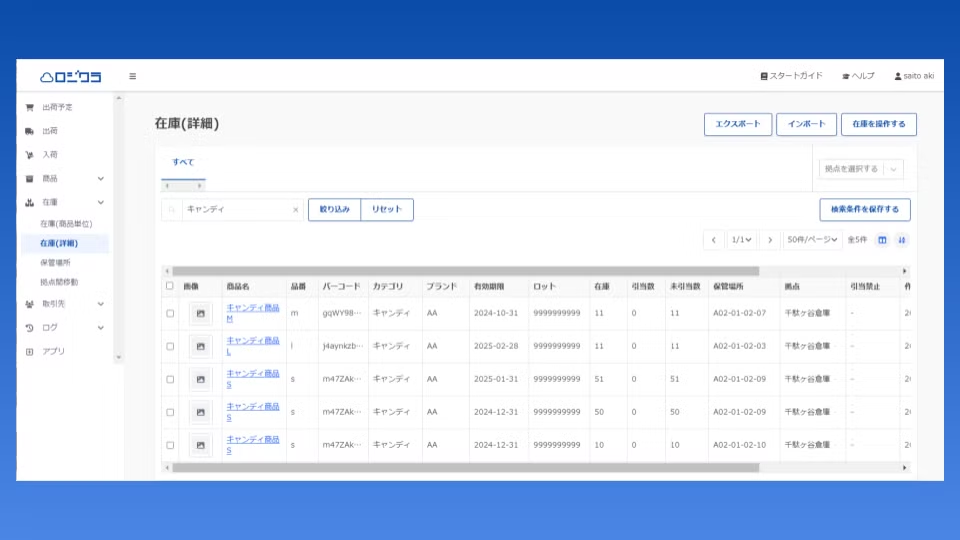Go to next page with right arrow
Viewport: 960px width, 540px height.
click(769, 240)
